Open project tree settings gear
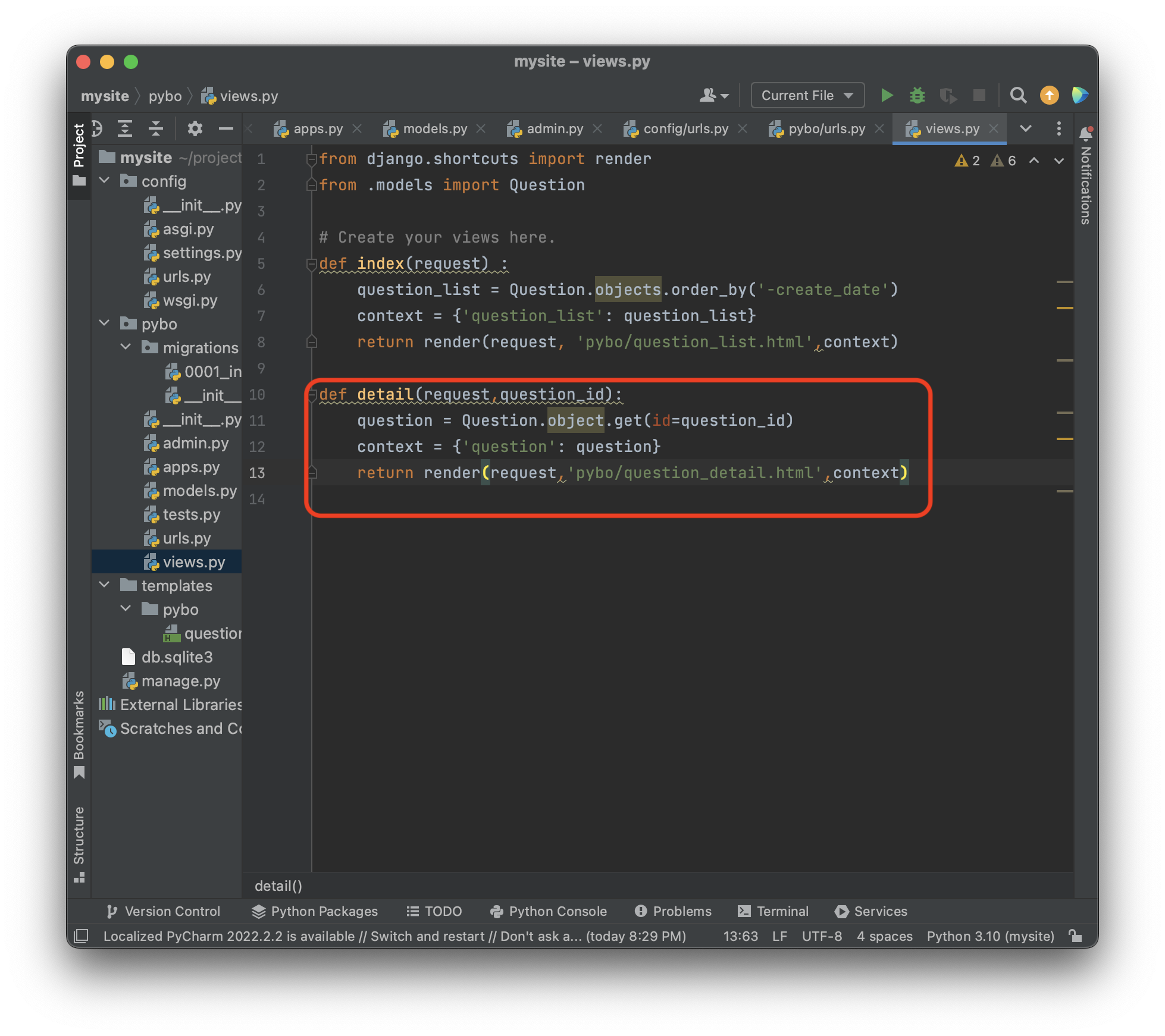 coord(195,128)
